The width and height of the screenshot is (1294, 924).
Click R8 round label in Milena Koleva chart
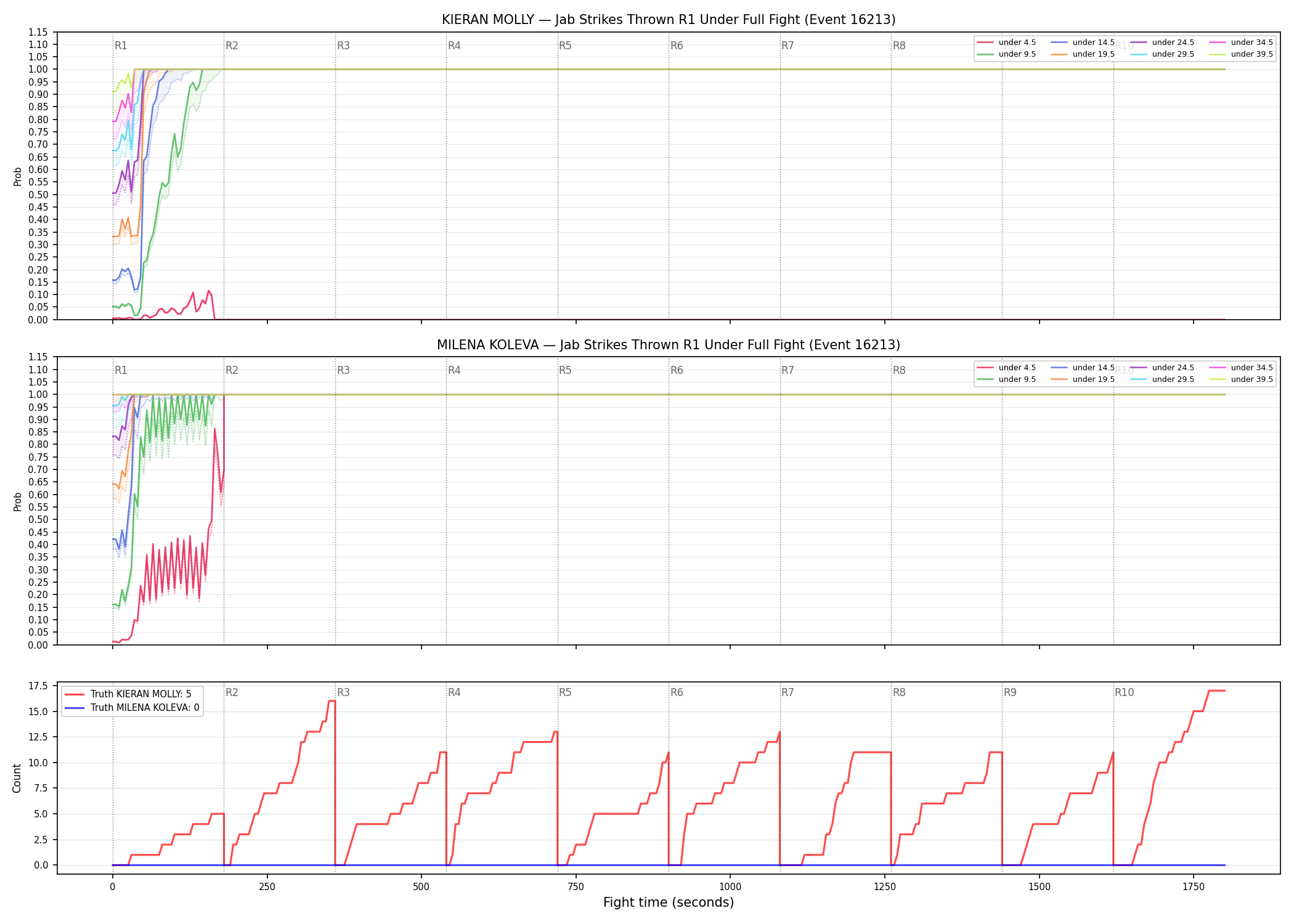[x=899, y=370]
